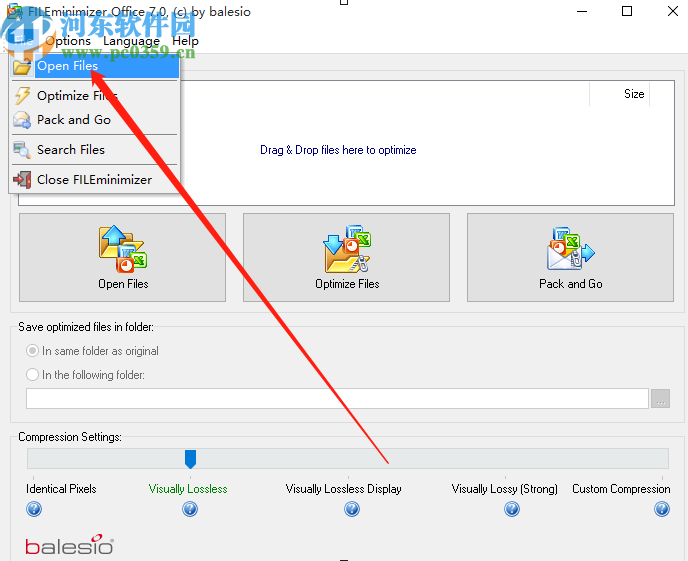Click the output folder path input field

coord(337,398)
